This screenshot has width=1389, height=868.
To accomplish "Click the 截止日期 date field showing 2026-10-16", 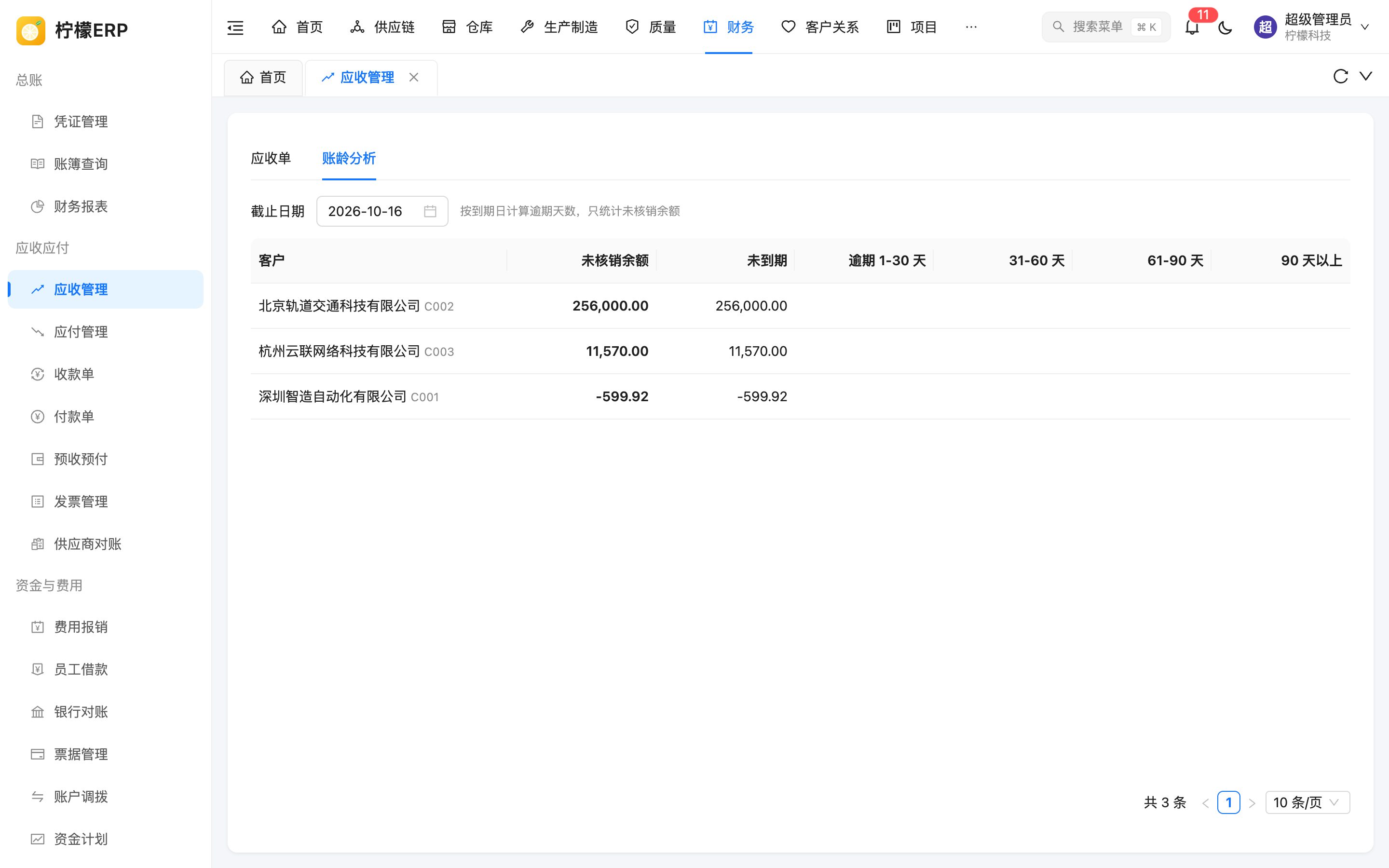I will (x=382, y=211).
